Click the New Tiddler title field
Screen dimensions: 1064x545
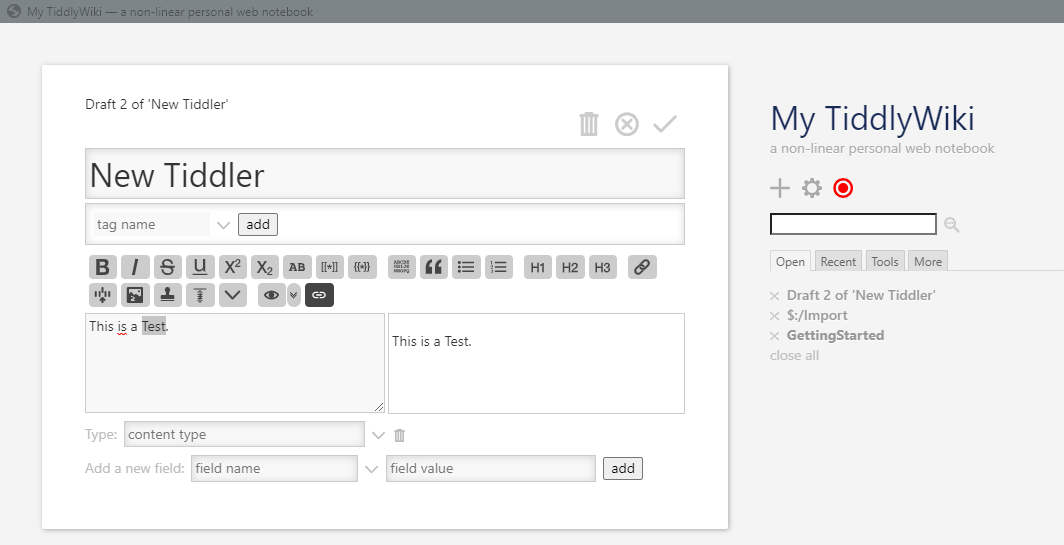click(x=385, y=174)
